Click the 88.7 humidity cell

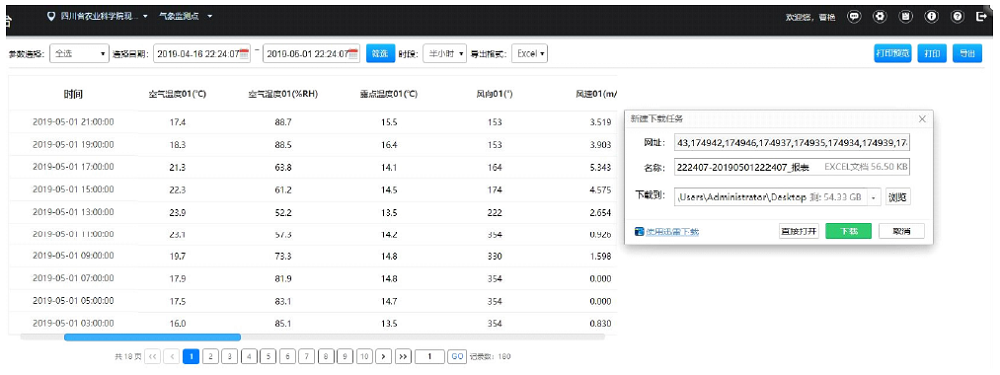click(x=283, y=122)
